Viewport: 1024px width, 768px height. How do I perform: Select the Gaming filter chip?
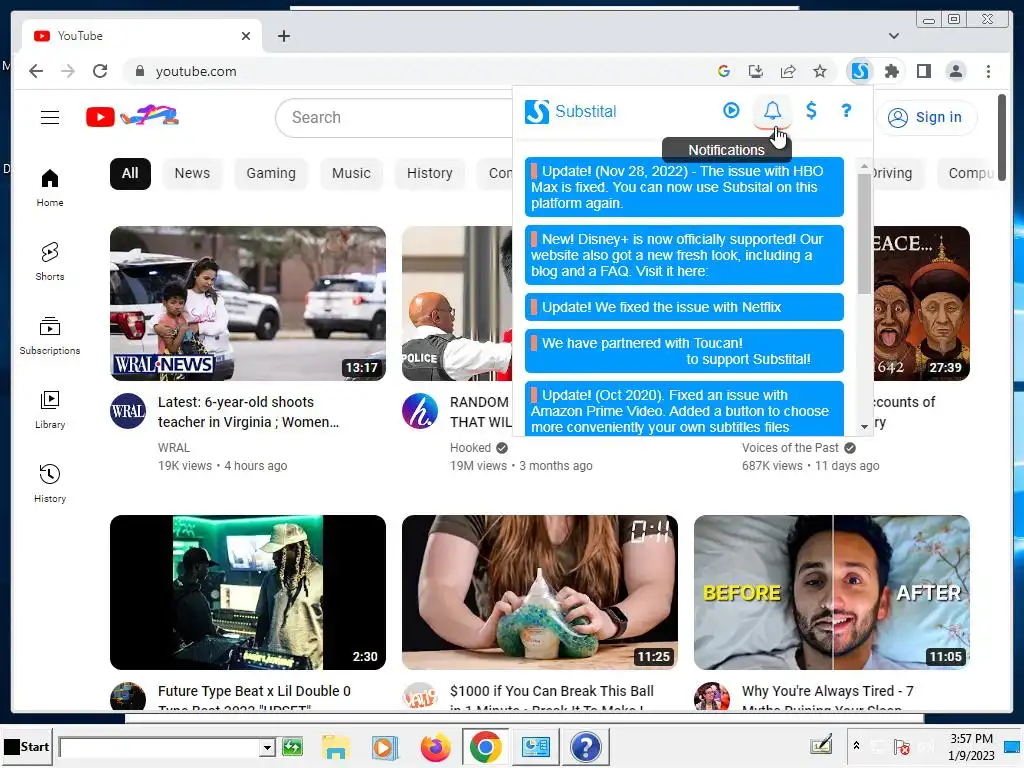point(271,173)
